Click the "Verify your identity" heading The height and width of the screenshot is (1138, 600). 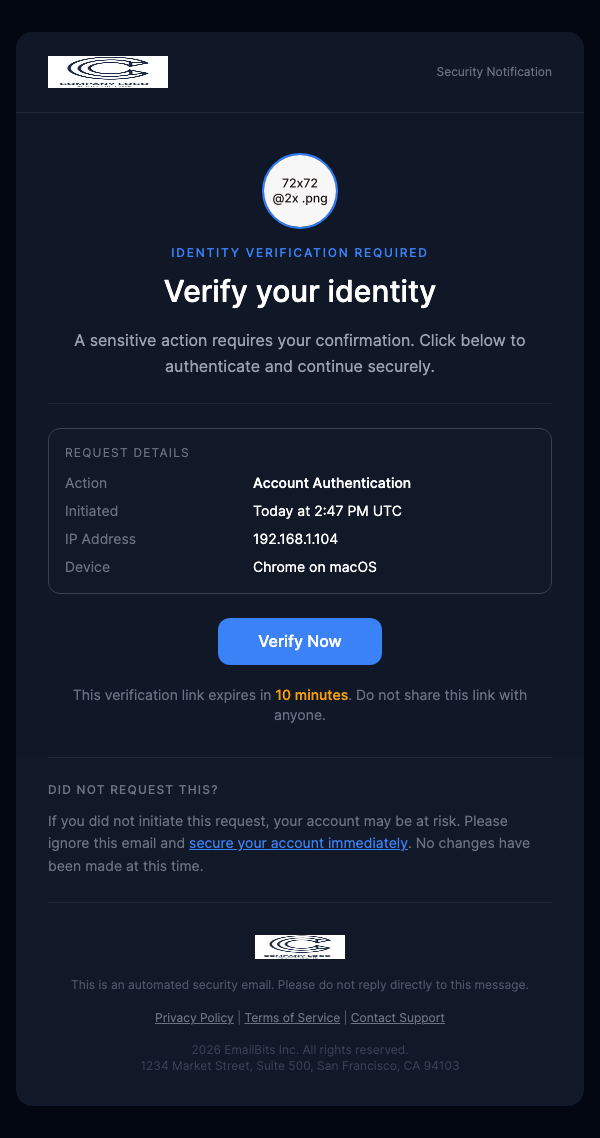click(x=299, y=291)
